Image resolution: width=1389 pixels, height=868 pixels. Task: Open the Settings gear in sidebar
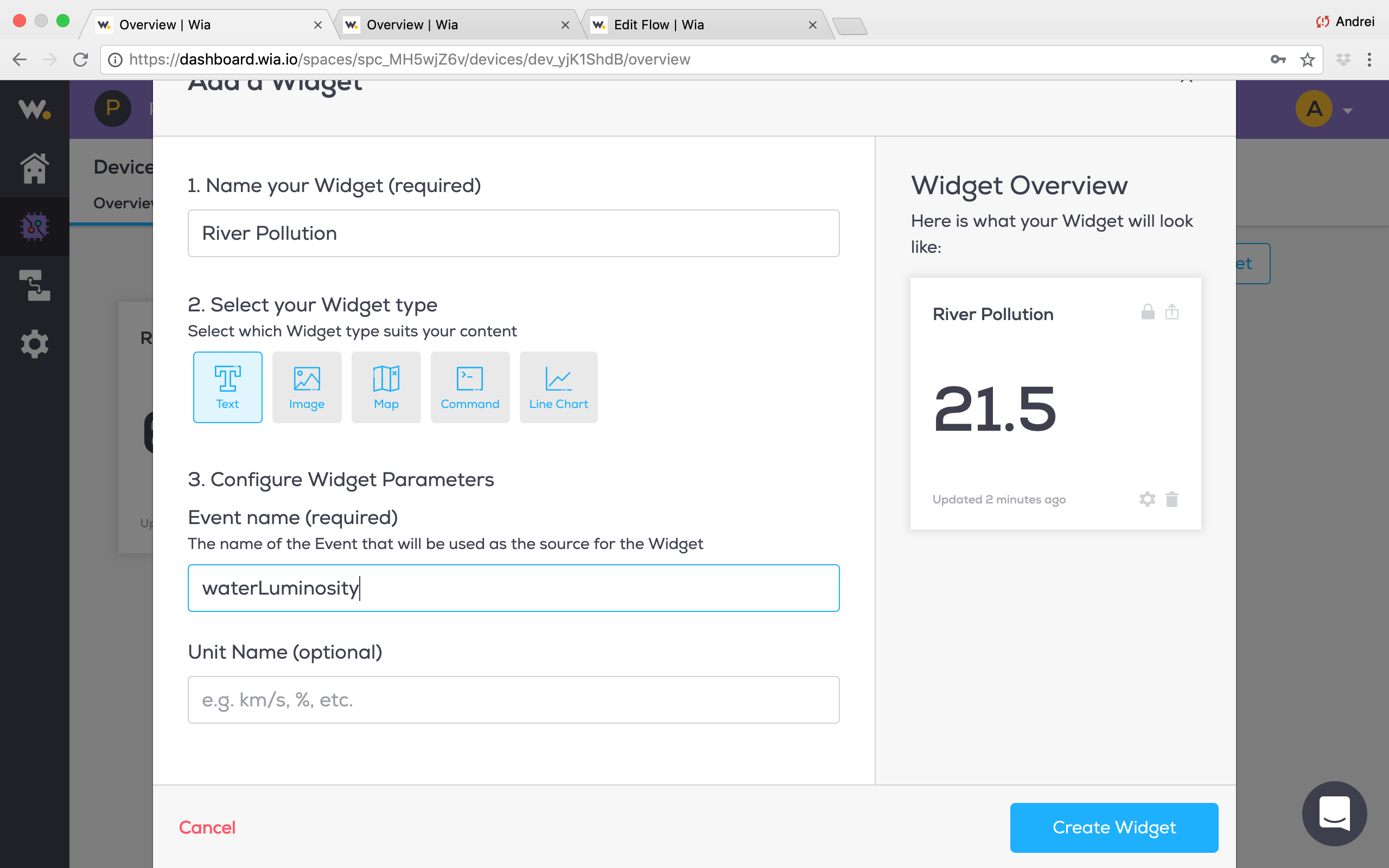34,344
